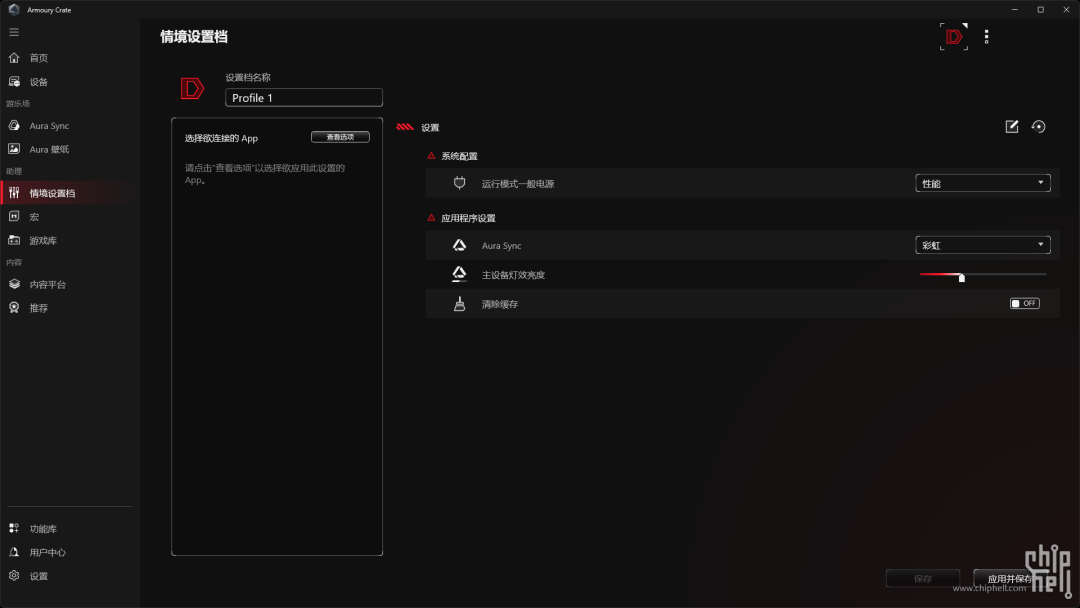Click the Armoury Crate title bar logo
The height and width of the screenshot is (608, 1080).
pyautogui.click(x=14, y=10)
